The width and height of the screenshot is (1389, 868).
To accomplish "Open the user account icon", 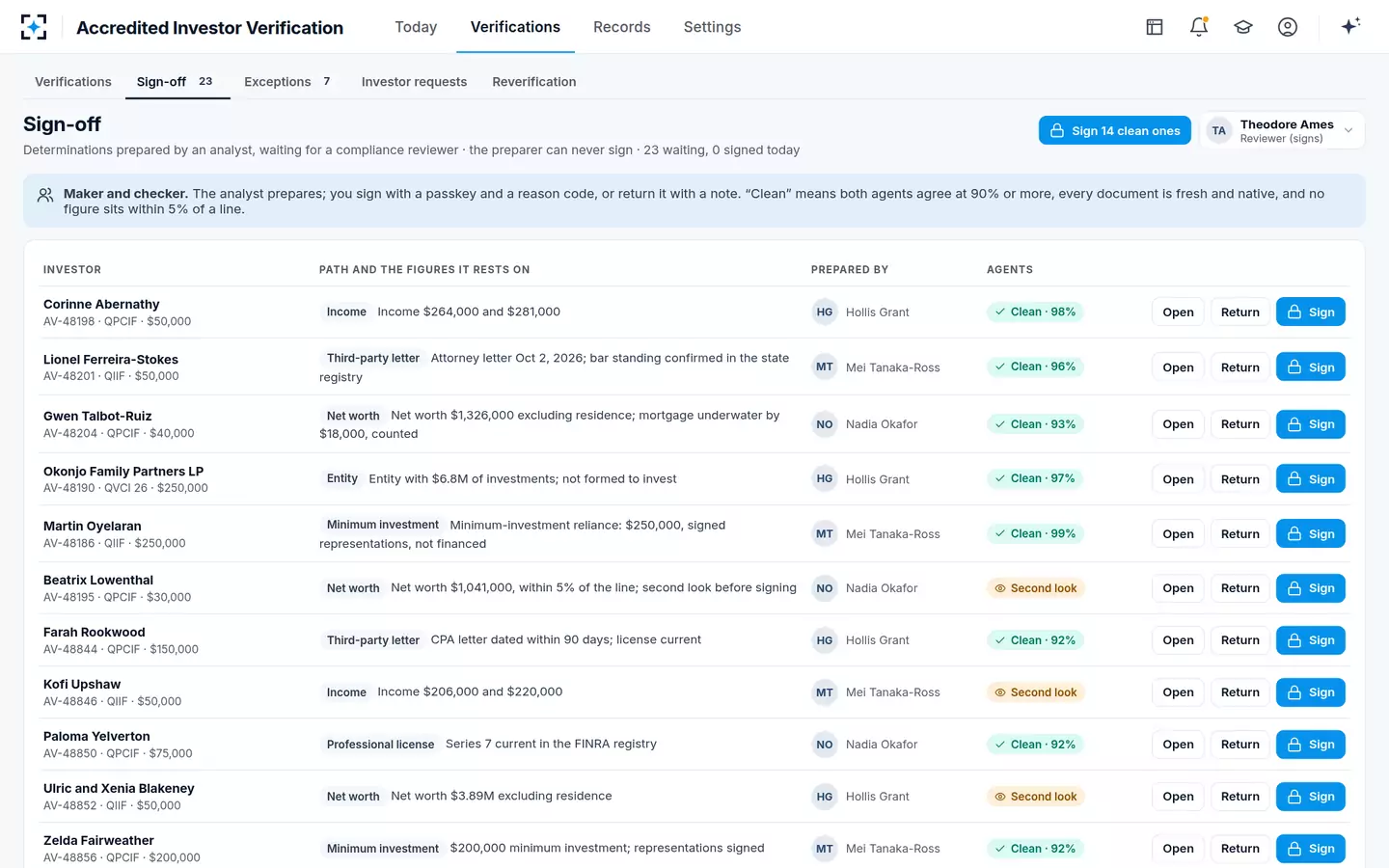I will 1288,27.
